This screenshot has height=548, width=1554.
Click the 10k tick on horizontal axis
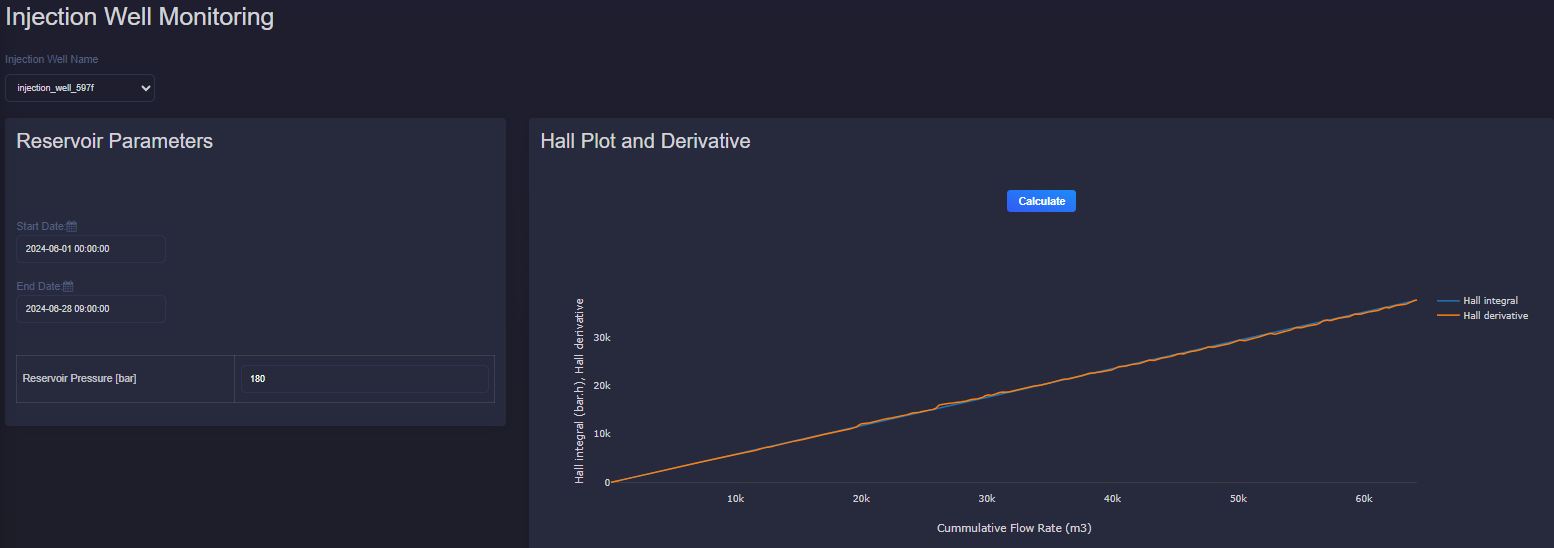point(736,498)
